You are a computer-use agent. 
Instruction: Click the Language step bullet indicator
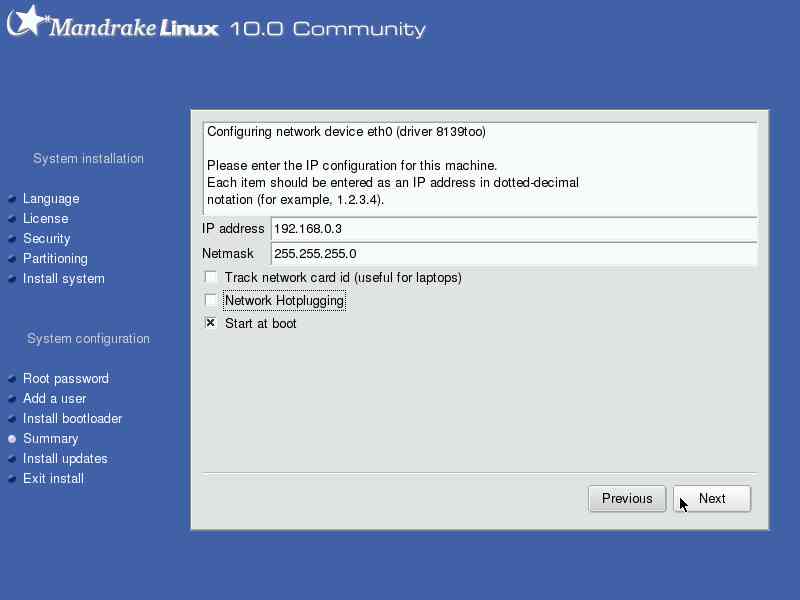coord(12,199)
